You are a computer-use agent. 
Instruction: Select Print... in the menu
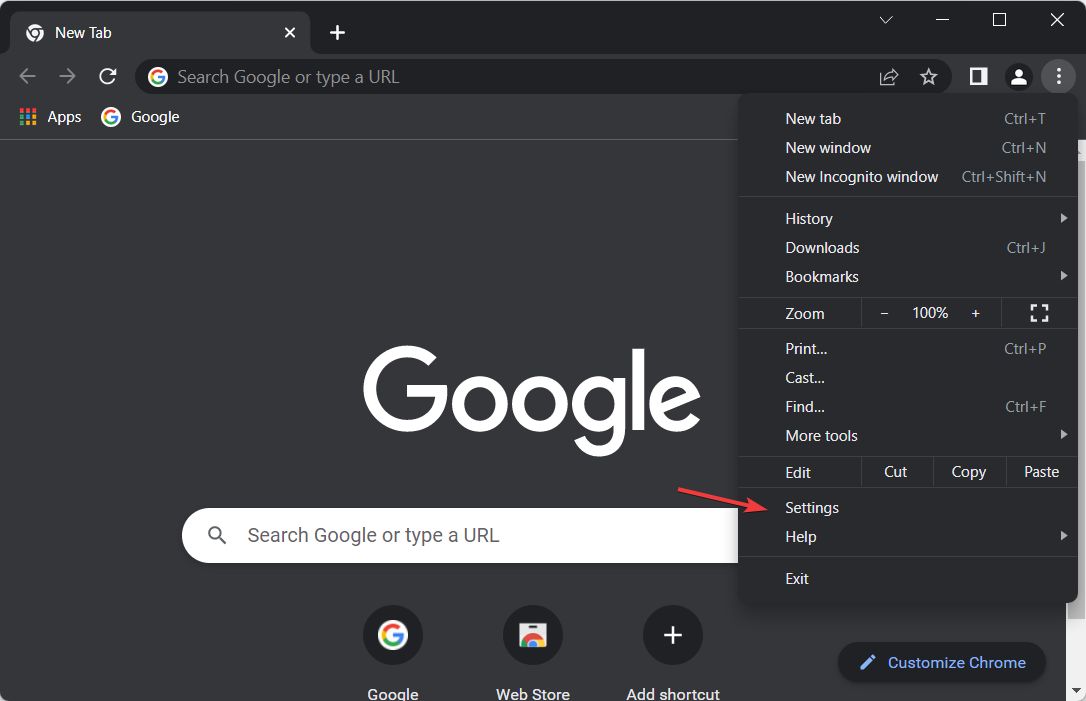[907, 349]
